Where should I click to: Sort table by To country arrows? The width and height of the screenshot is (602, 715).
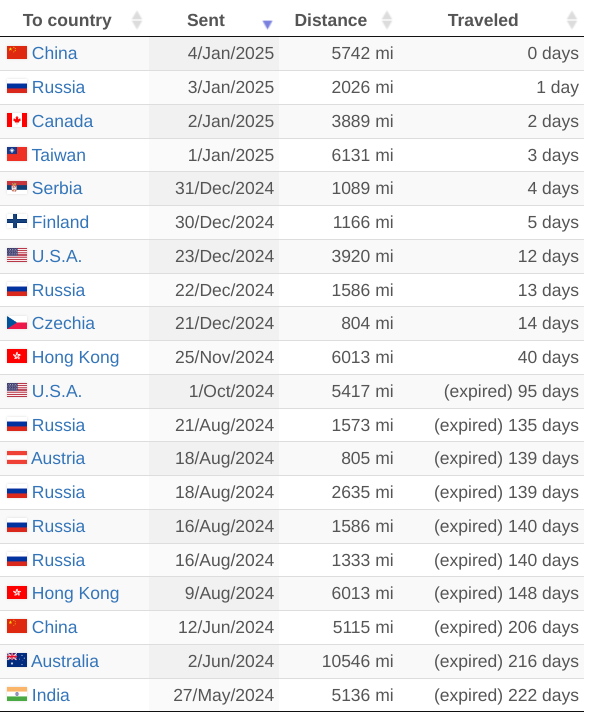pos(137,20)
